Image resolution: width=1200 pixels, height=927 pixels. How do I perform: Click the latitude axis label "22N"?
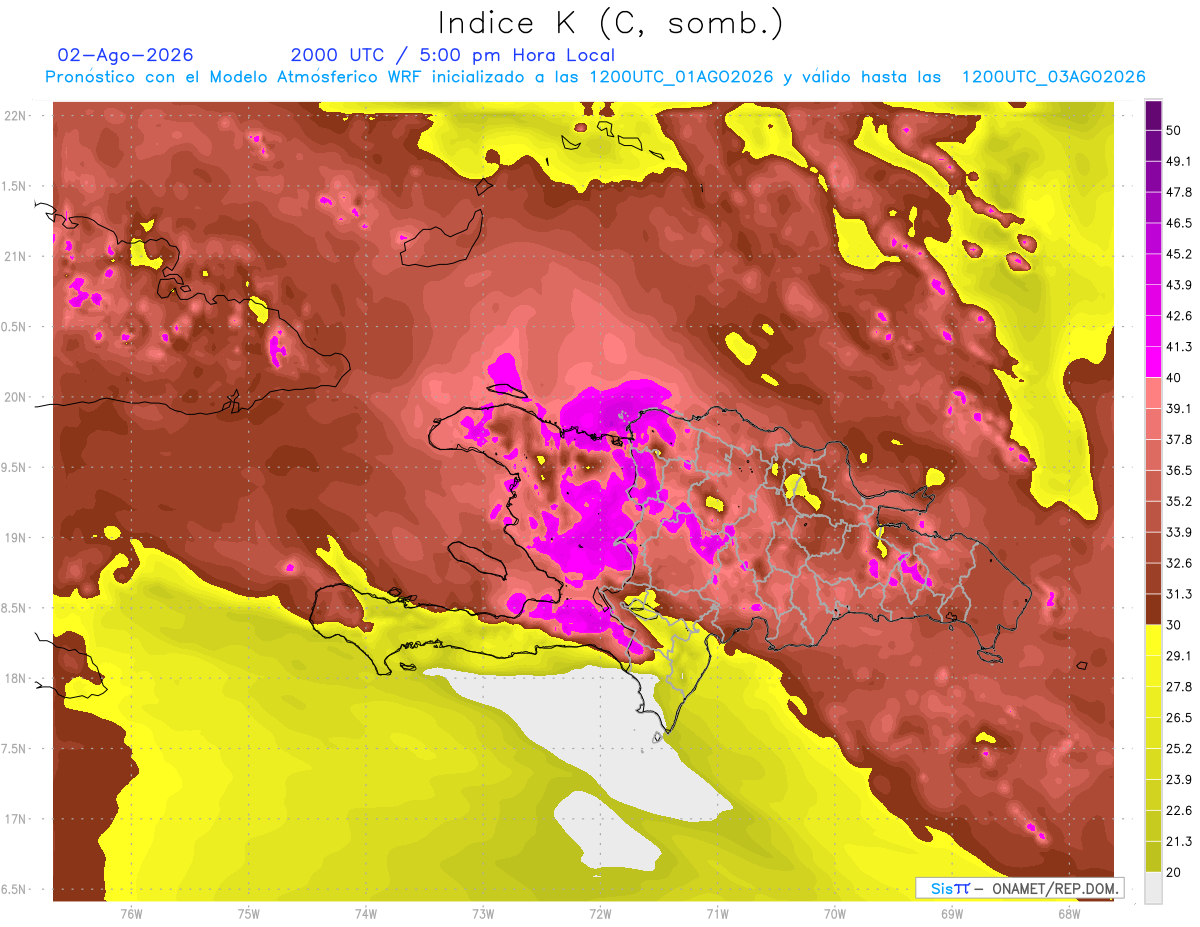tap(17, 115)
